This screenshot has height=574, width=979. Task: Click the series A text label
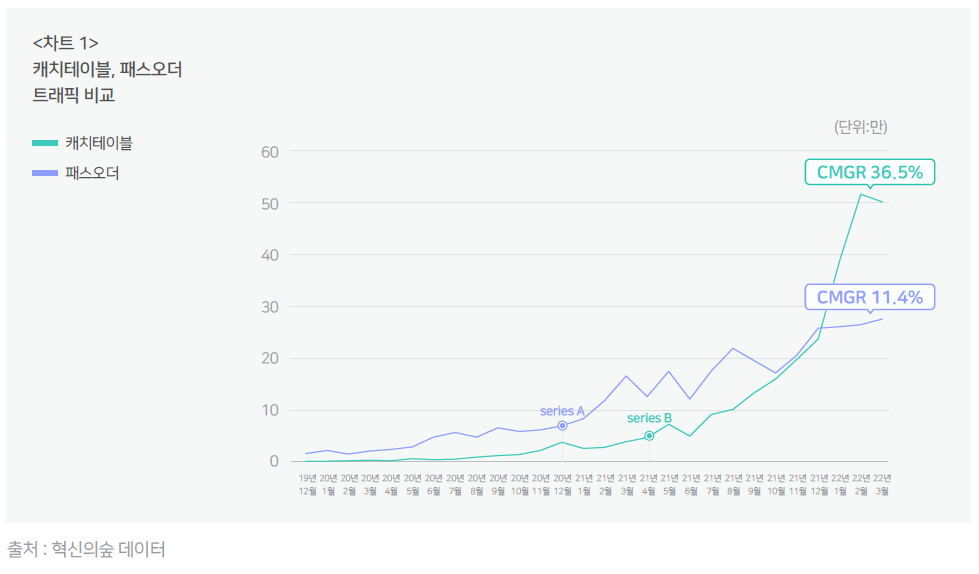pos(562,411)
